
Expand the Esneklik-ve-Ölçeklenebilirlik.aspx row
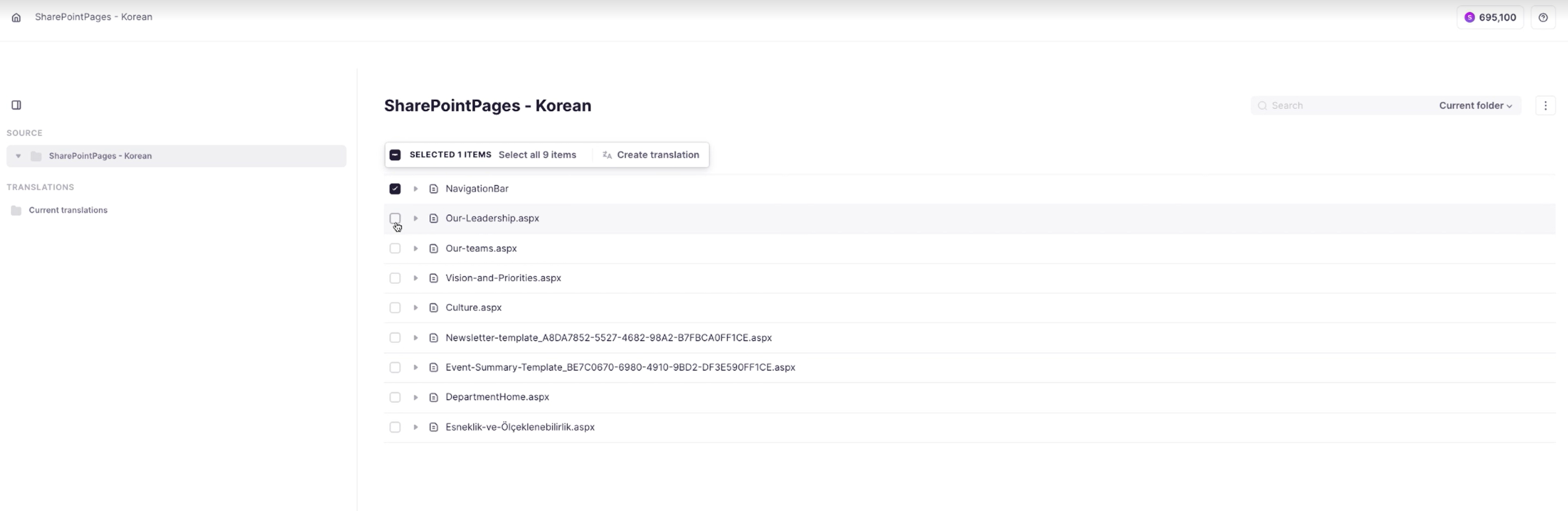(416, 427)
